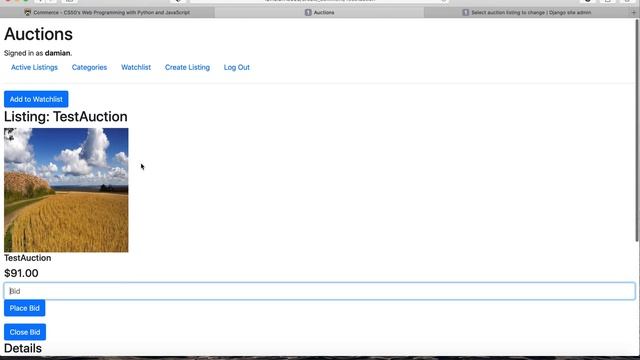Open the Active Listings link

(34, 67)
